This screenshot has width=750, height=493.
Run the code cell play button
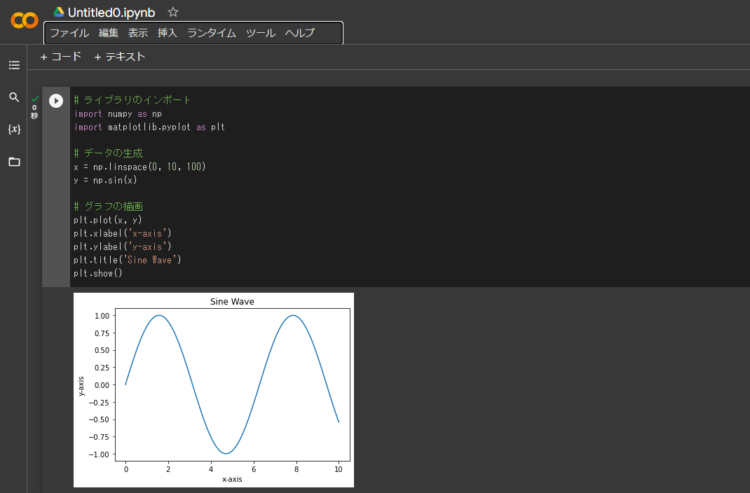[x=56, y=101]
